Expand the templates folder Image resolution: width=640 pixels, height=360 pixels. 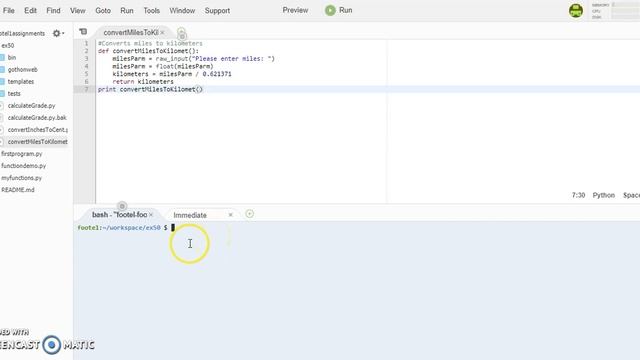pos(20,82)
